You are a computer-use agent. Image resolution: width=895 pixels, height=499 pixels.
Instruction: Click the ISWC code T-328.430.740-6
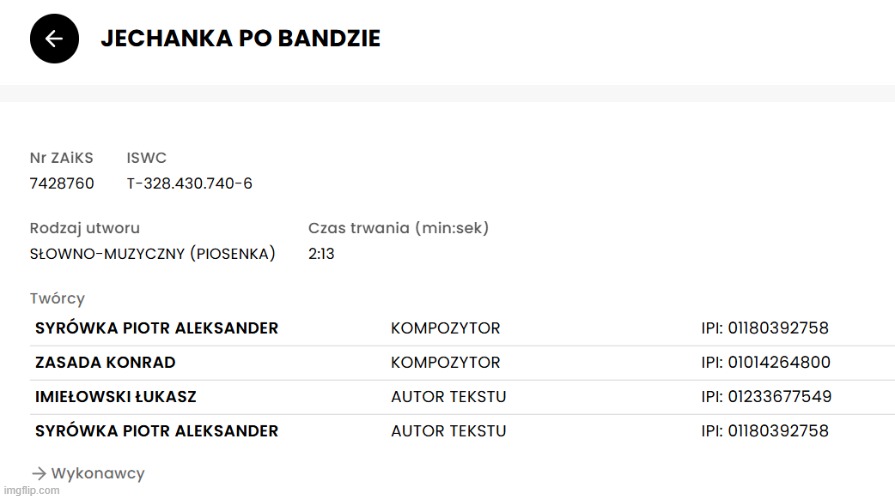coord(189,184)
